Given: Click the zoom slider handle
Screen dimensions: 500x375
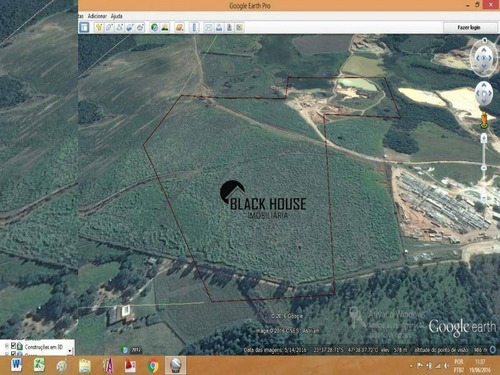Looking at the screenshot, I should click(484, 168).
